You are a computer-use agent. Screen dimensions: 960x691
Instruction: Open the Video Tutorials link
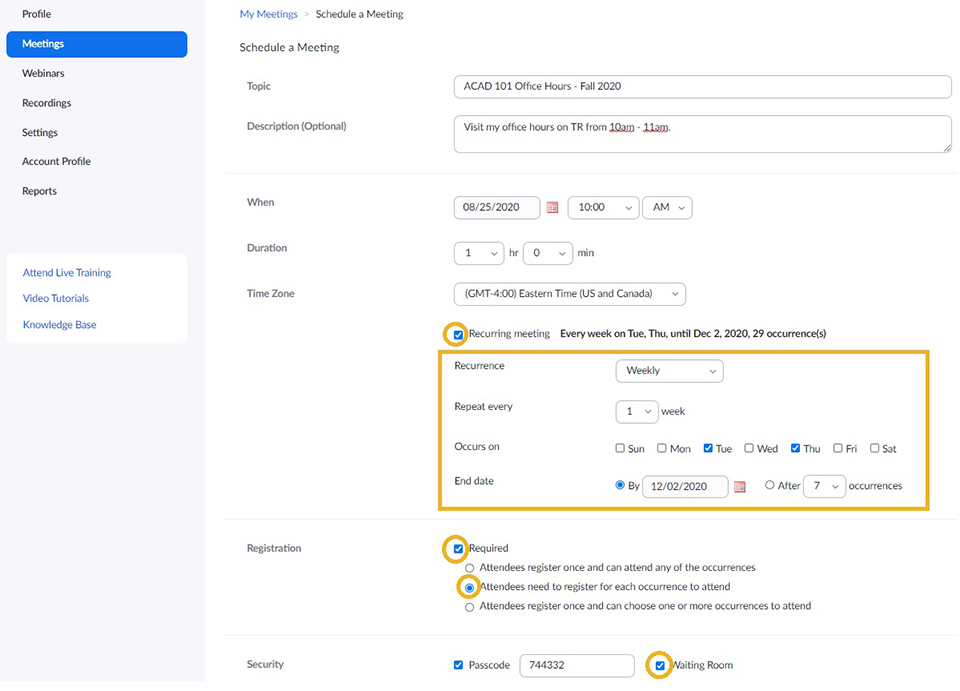(56, 299)
